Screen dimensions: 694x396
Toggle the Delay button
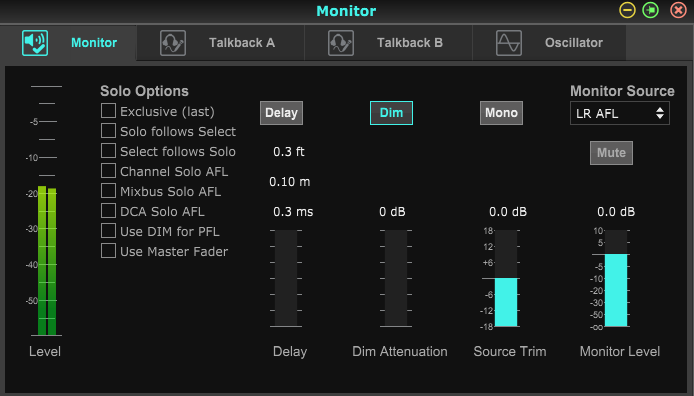[x=281, y=113]
